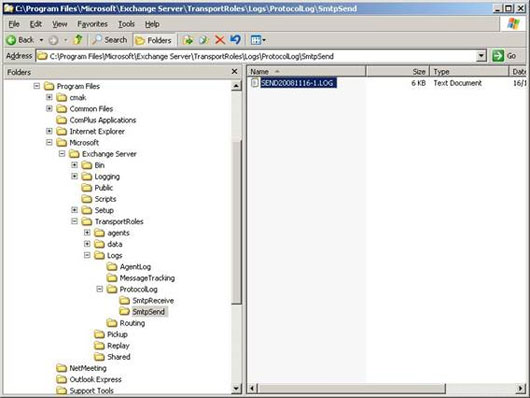Click the Undo toolbar icon
The image size is (530, 398).
pyautogui.click(x=235, y=40)
